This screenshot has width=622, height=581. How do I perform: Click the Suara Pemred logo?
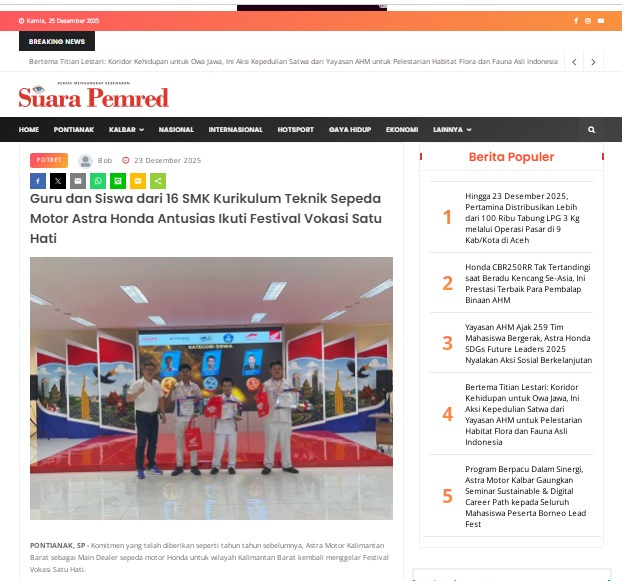93,96
